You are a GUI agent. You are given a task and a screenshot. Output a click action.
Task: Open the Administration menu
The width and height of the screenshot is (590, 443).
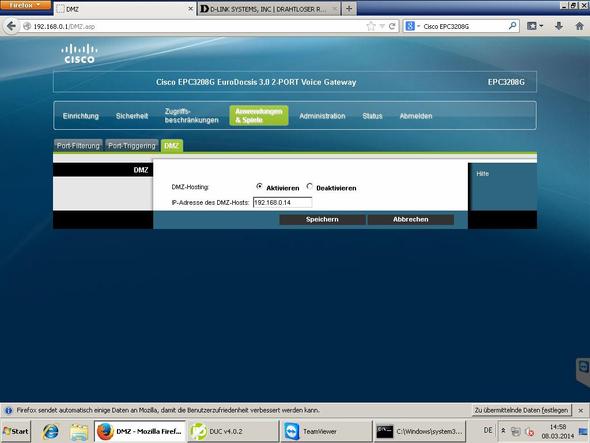click(322, 116)
